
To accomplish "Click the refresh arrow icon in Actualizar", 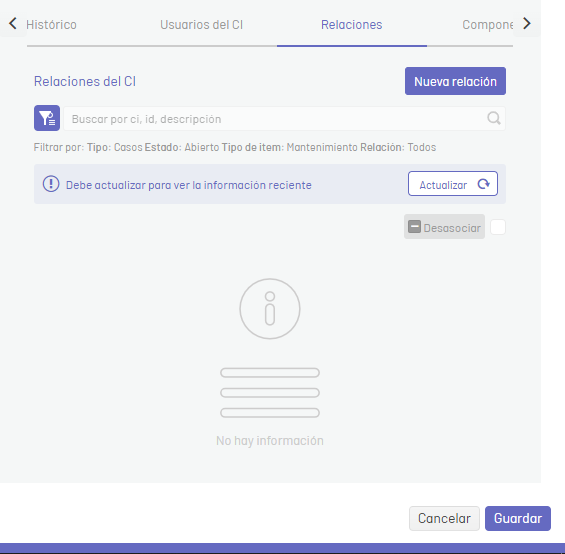I will point(484,184).
